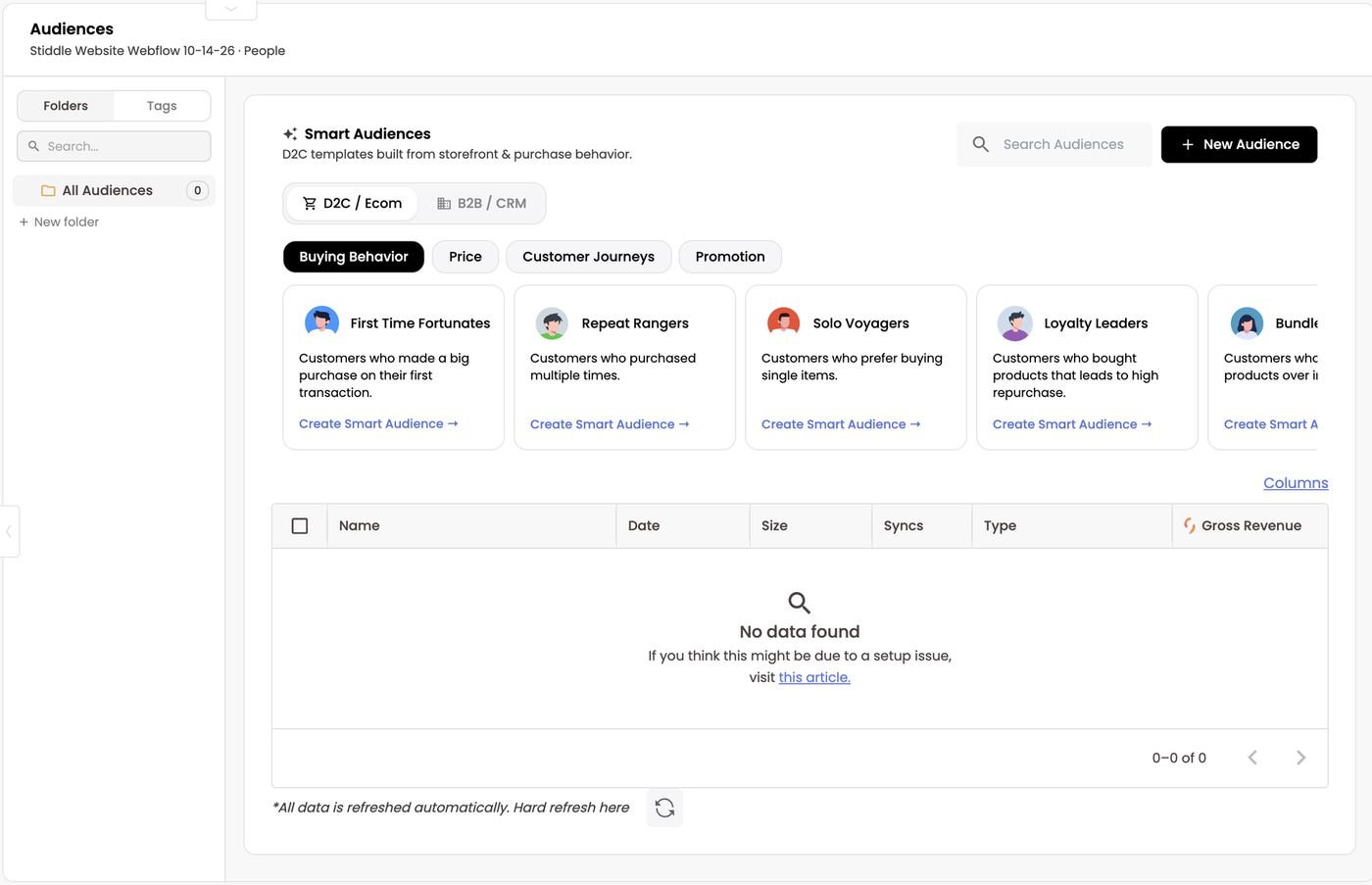This screenshot has height=885, width=1372.
Task: Switch to D2C / Ecom toggle
Action: [352, 203]
